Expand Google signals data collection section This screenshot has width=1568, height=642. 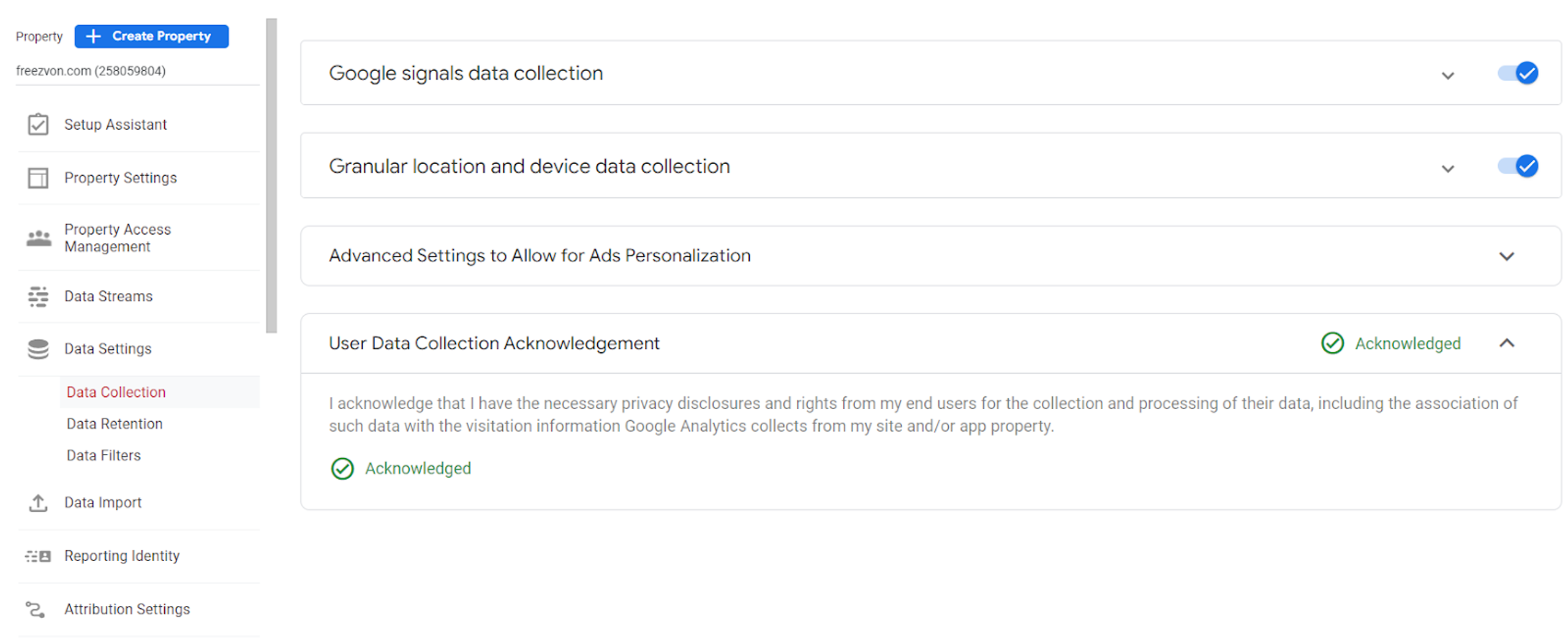[x=1447, y=75]
